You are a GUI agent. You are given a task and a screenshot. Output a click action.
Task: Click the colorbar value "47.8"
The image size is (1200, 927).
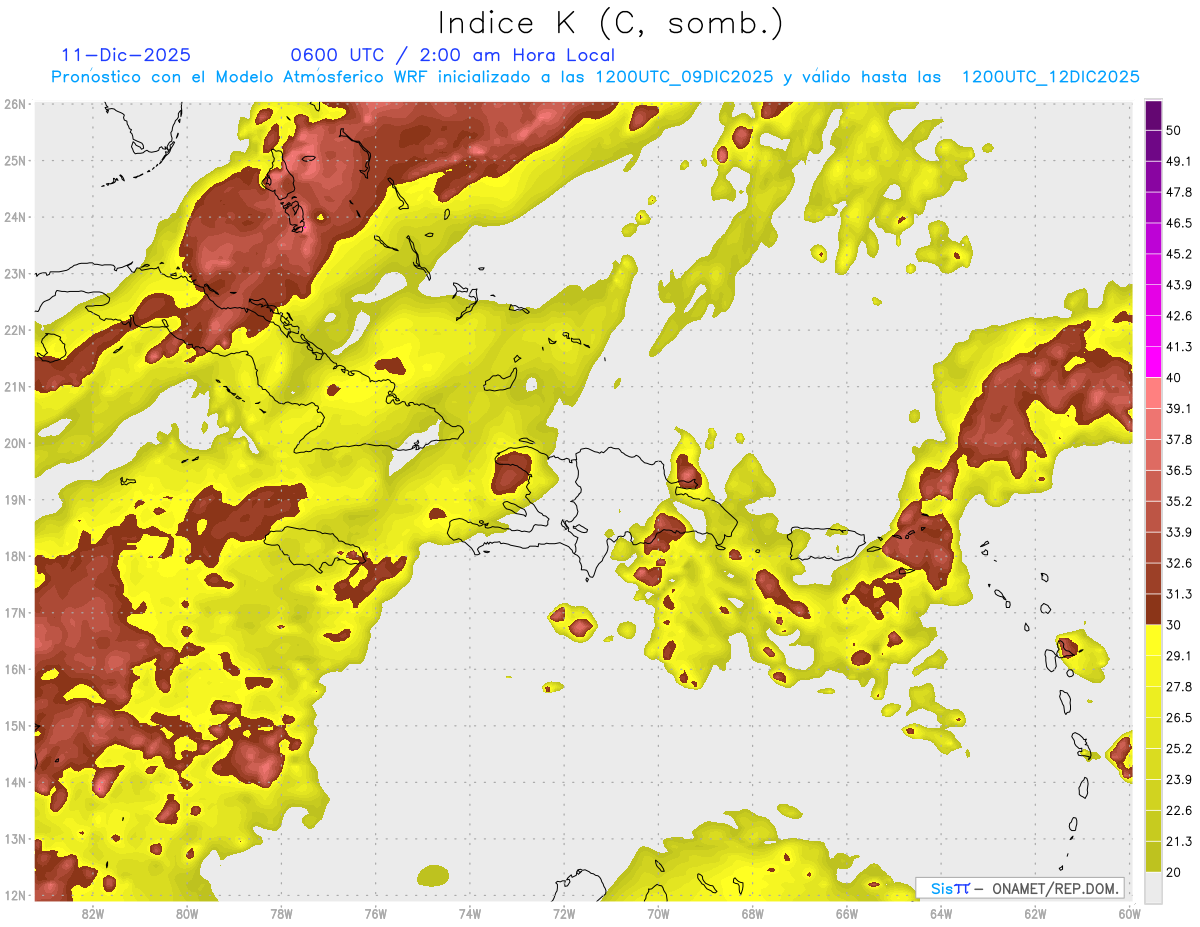[x=1179, y=192]
